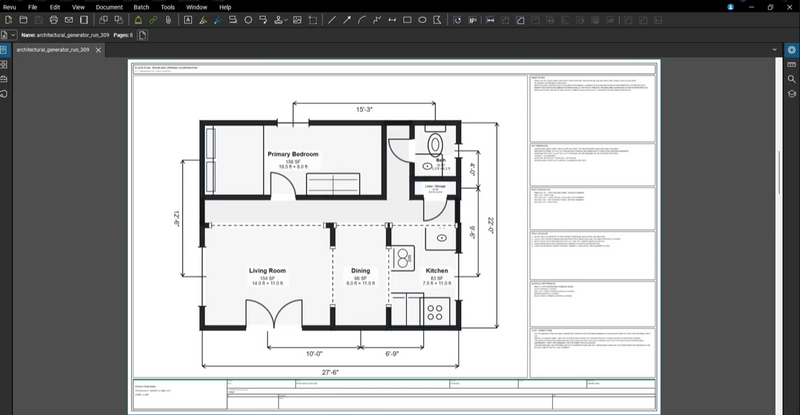Image resolution: width=800 pixels, height=415 pixels.
Task: Select the Polyline drawing tool
Action: click(x=377, y=20)
